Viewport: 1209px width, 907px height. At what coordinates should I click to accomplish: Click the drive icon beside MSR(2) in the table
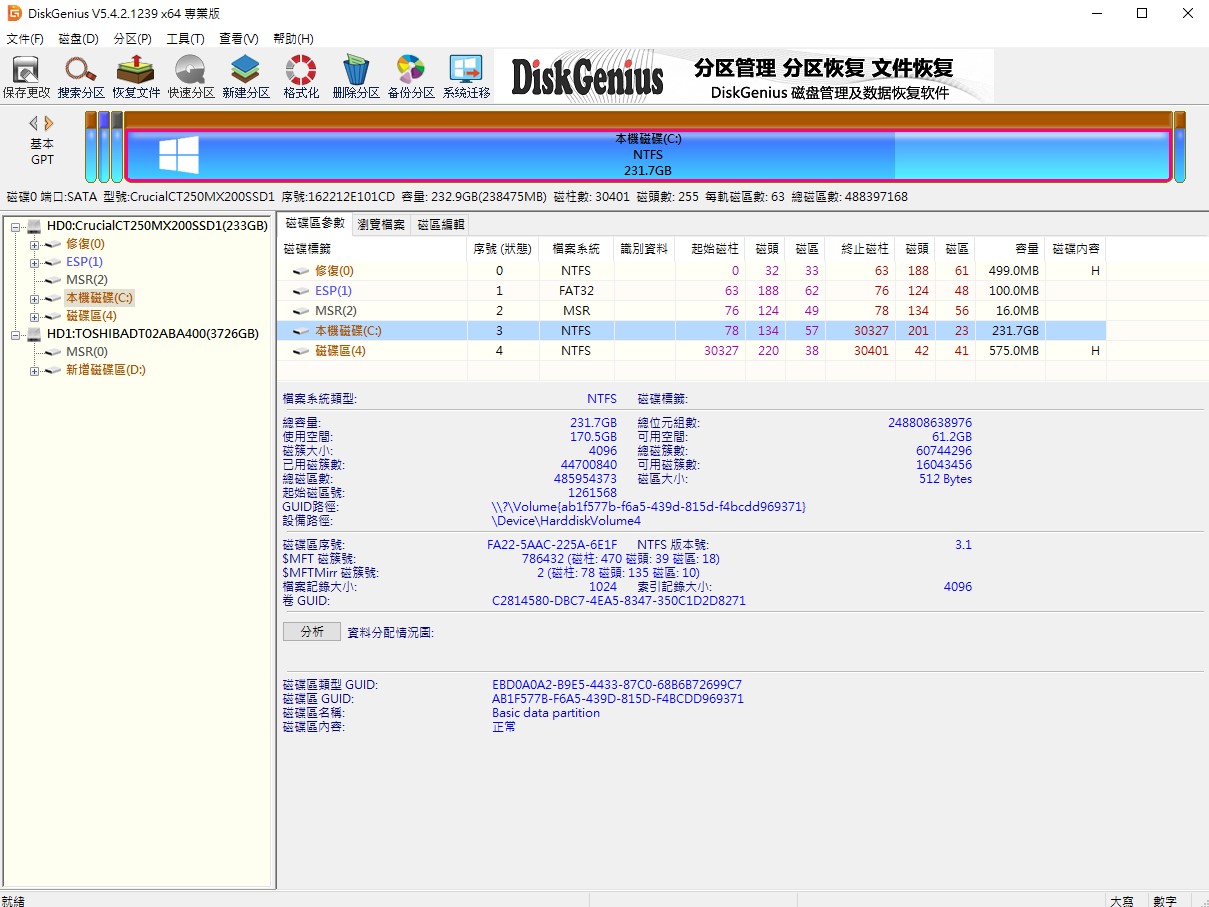click(301, 311)
